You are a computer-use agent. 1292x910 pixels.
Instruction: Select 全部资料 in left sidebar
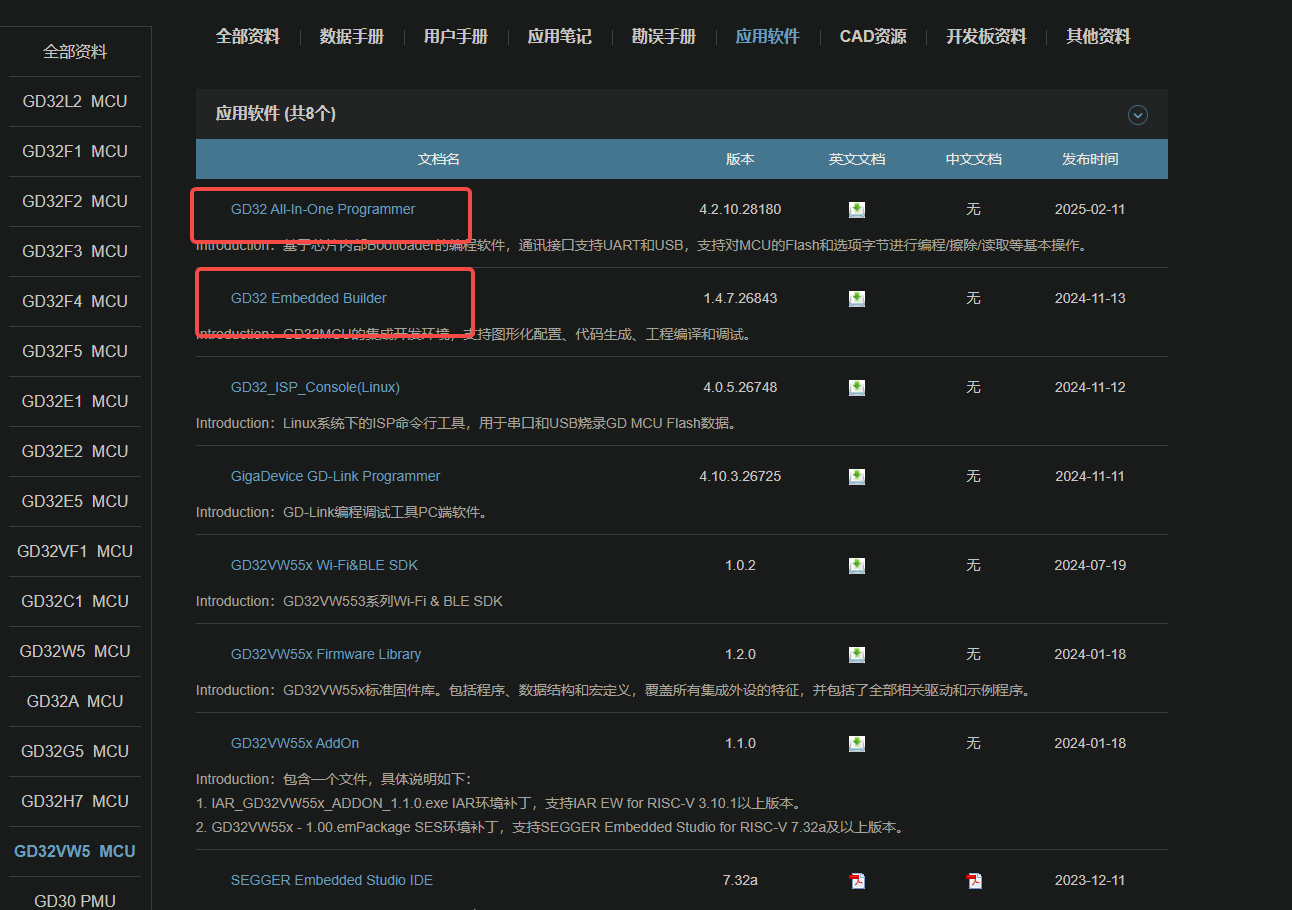(75, 52)
